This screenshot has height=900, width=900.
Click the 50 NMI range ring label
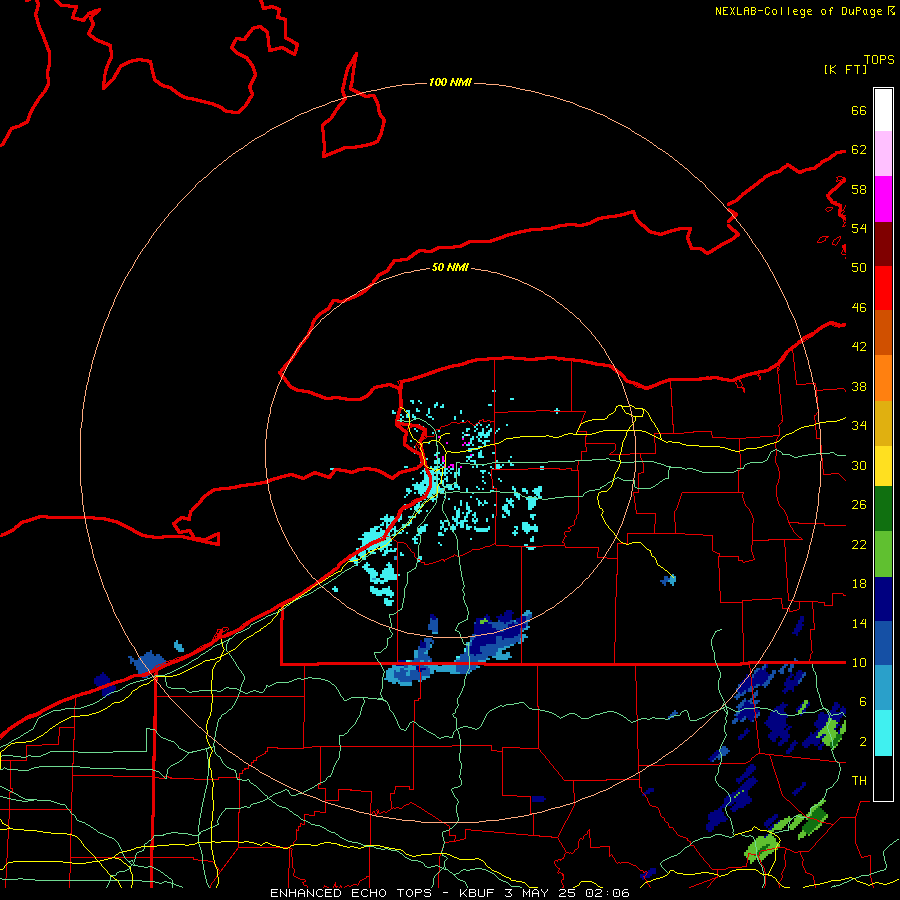click(x=450, y=267)
